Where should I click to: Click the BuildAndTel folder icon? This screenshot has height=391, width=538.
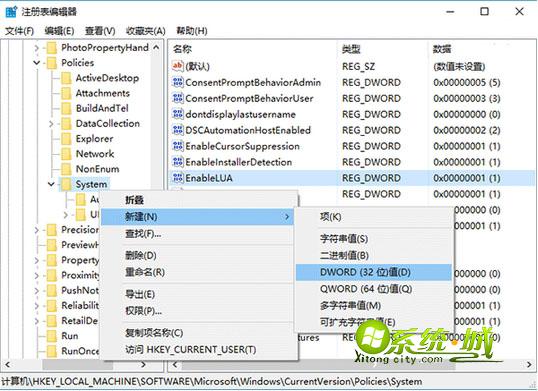click(66, 108)
